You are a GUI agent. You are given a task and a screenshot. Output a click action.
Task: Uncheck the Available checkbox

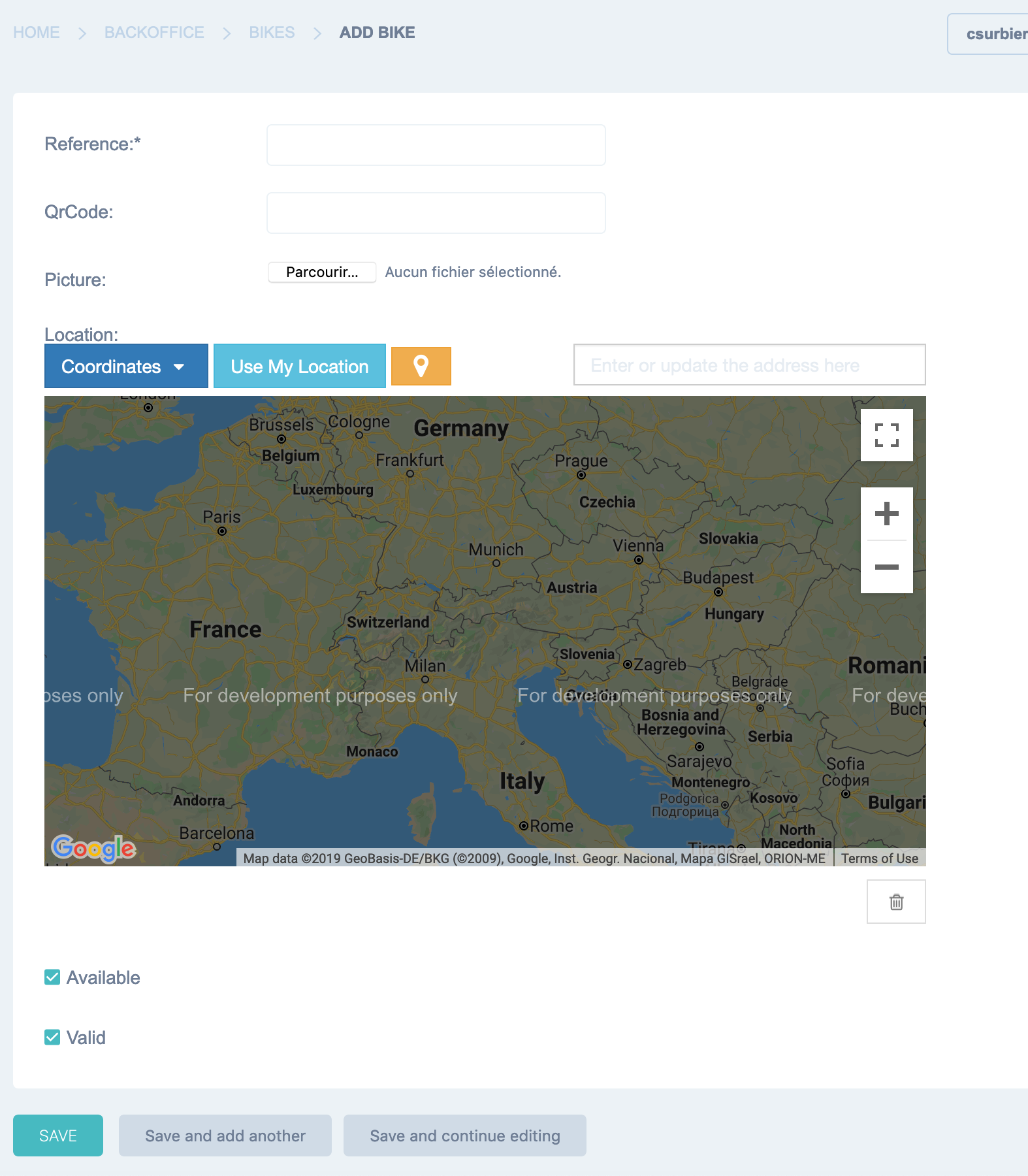(x=52, y=977)
